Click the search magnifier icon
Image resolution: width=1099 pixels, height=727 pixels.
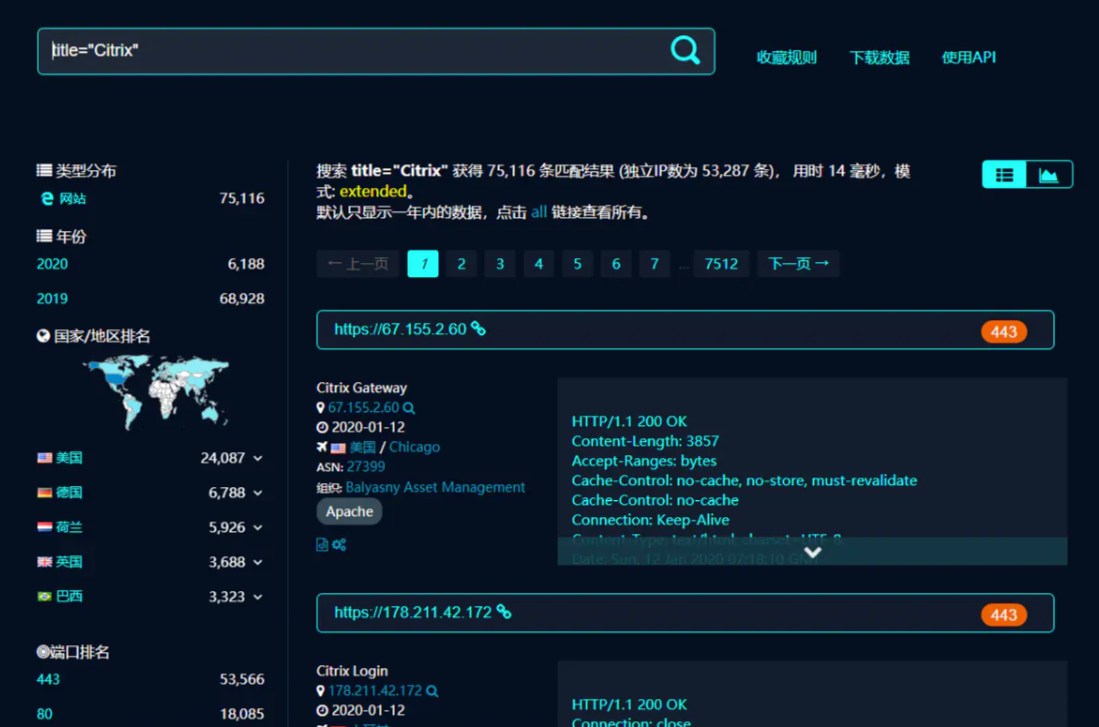click(x=685, y=50)
